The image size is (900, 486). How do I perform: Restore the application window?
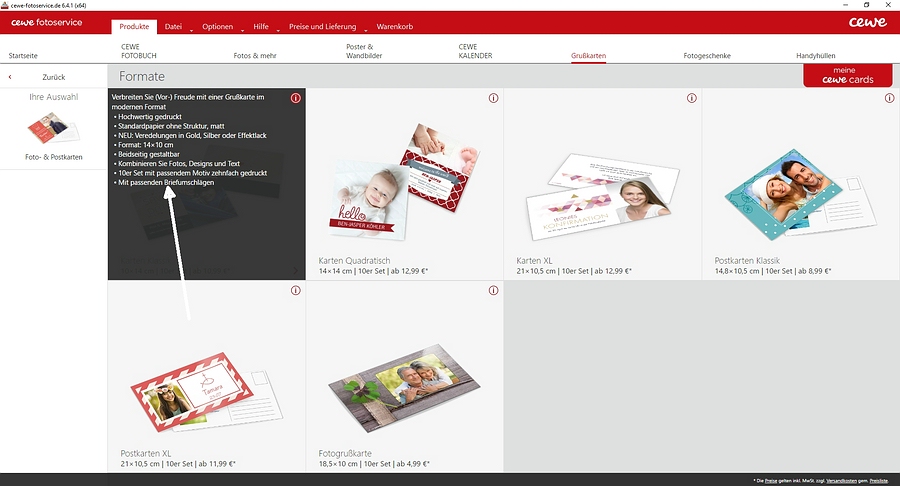coord(866,5)
